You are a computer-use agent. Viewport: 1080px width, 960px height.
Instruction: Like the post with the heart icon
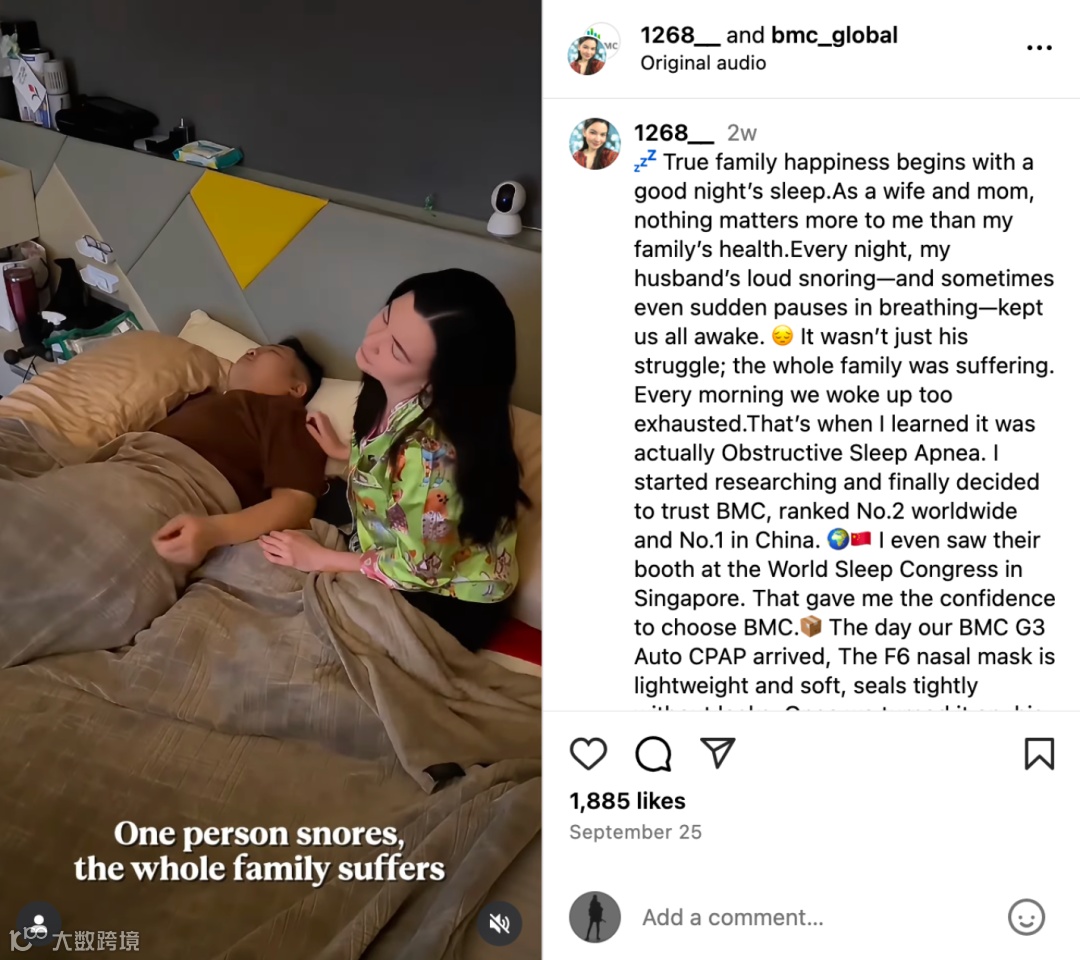tap(588, 753)
